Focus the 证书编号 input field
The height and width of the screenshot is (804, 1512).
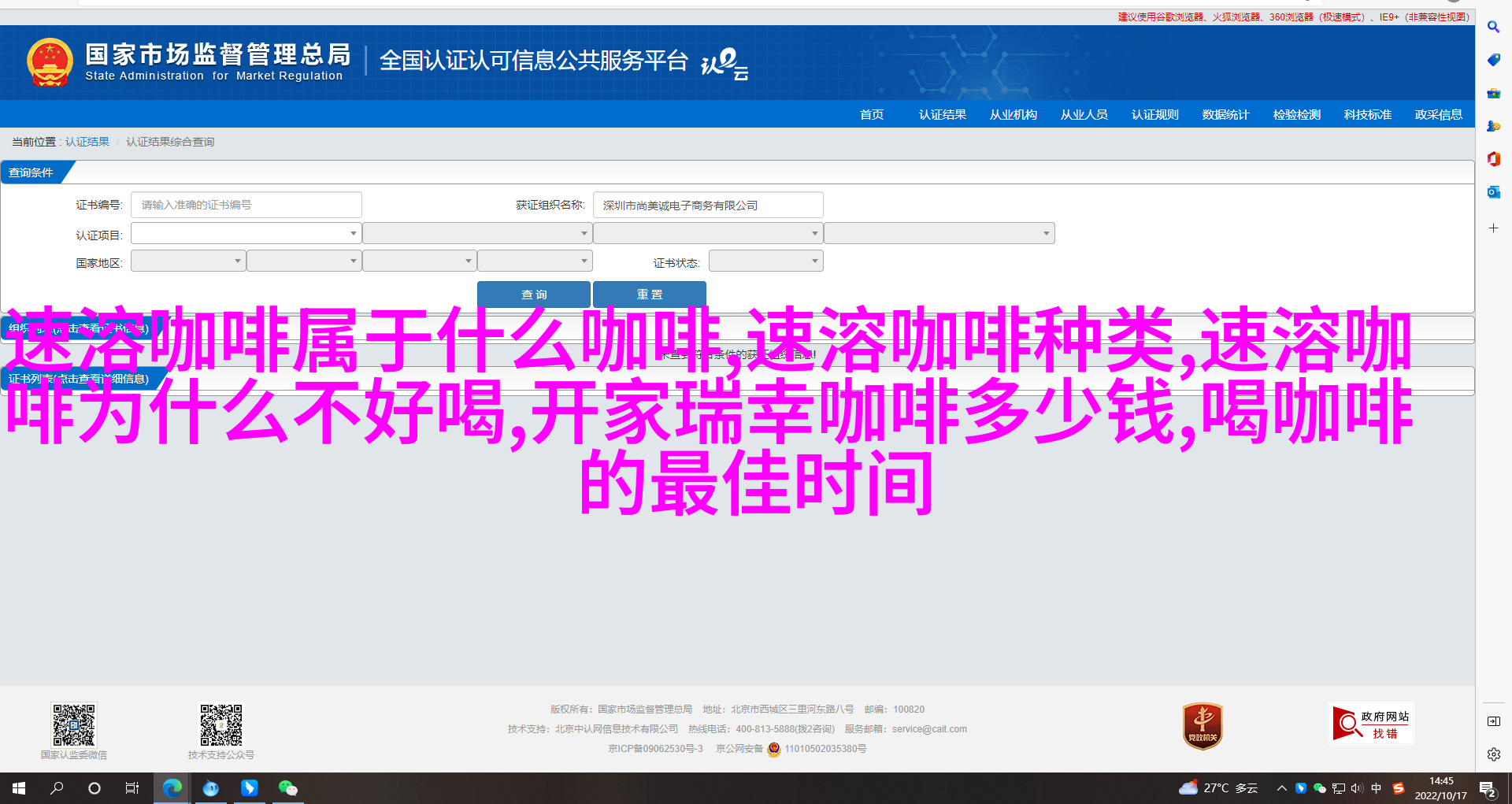[246, 205]
